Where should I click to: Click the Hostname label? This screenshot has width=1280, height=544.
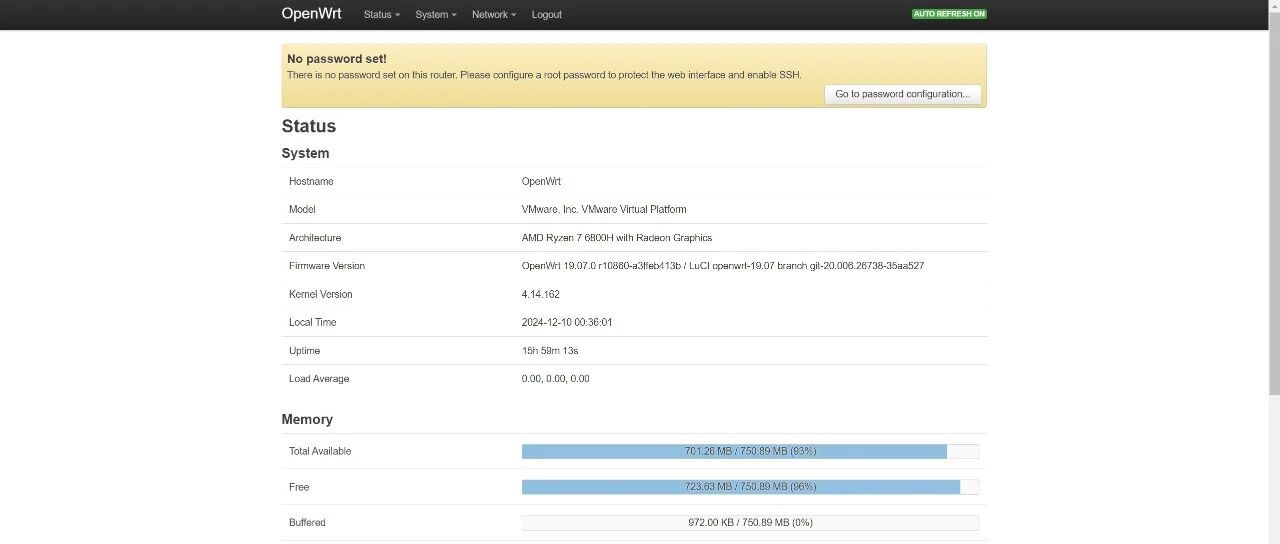311,181
